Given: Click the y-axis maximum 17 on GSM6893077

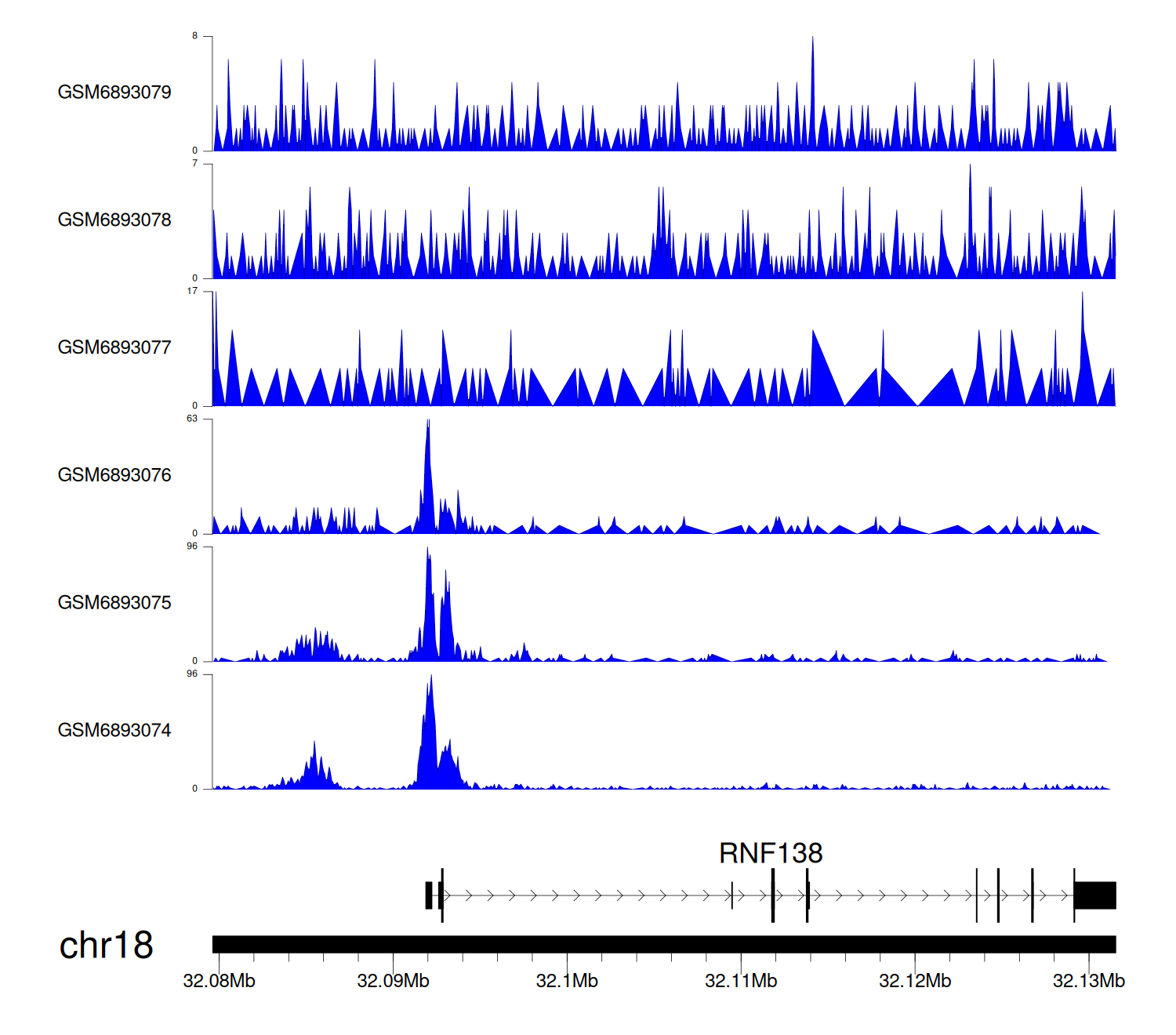Looking at the screenshot, I should pos(192,291).
